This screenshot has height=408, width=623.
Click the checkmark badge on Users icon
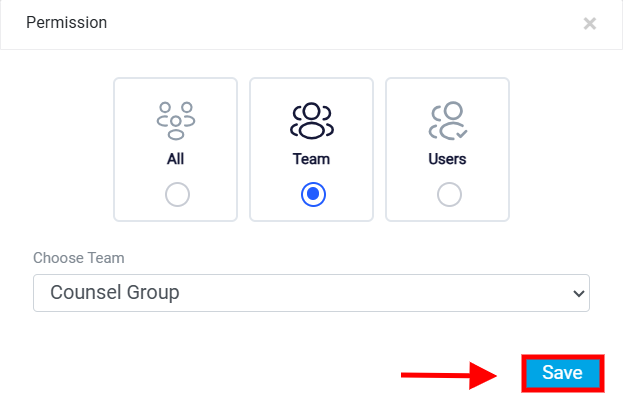(x=462, y=134)
